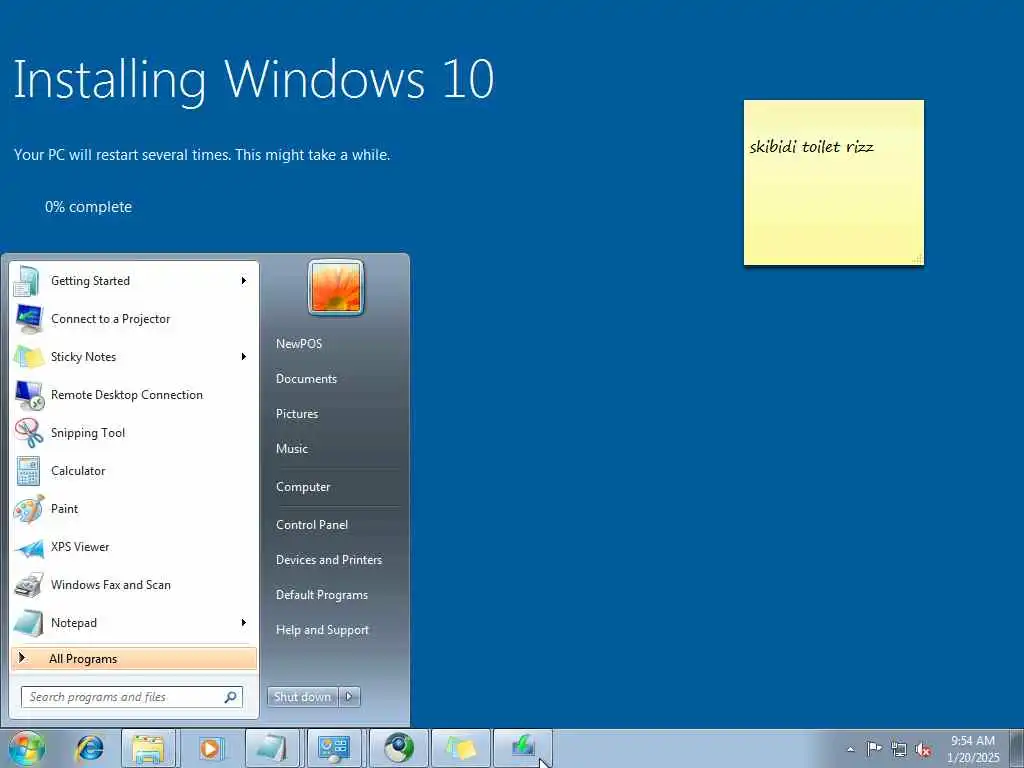The width and height of the screenshot is (1024, 768).
Task: Click the Shut down button
Action: (303, 697)
